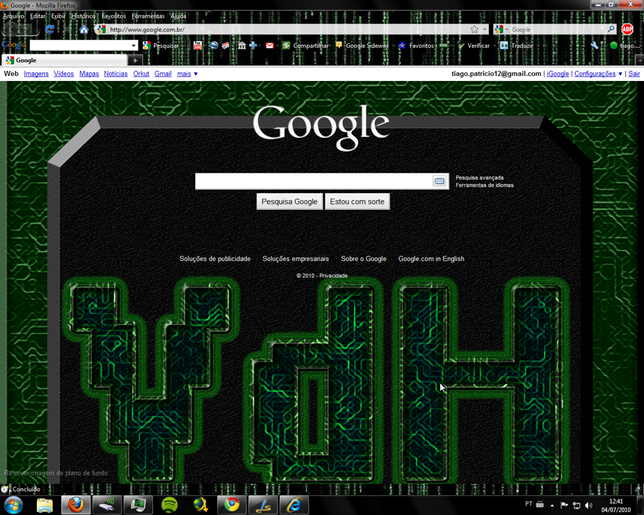The height and width of the screenshot is (515, 644).
Task: Click the Sair sign-out link
Action: (x=634, y=74)
